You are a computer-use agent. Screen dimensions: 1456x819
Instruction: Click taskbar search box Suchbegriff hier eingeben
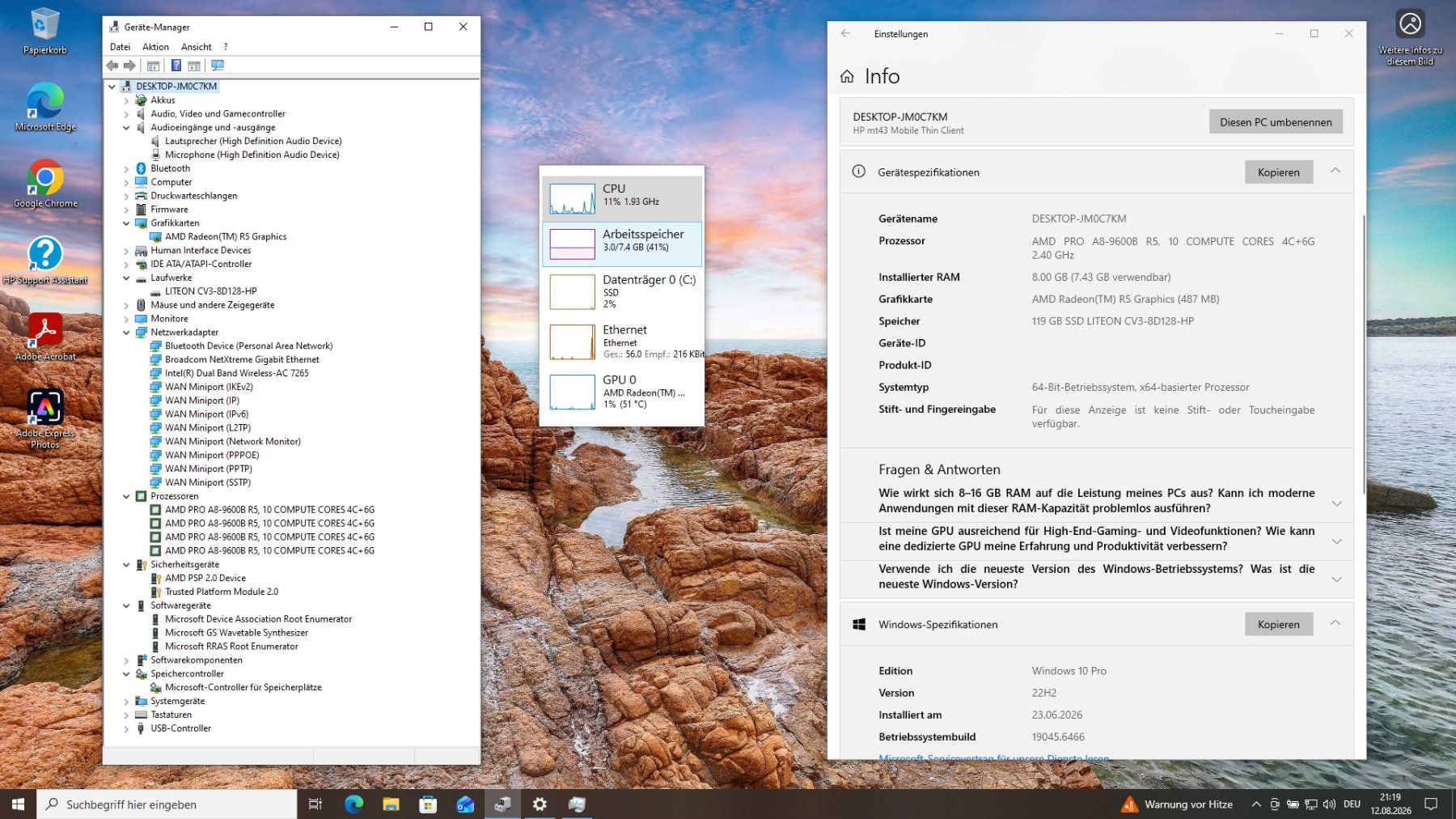tap(167, 804)
